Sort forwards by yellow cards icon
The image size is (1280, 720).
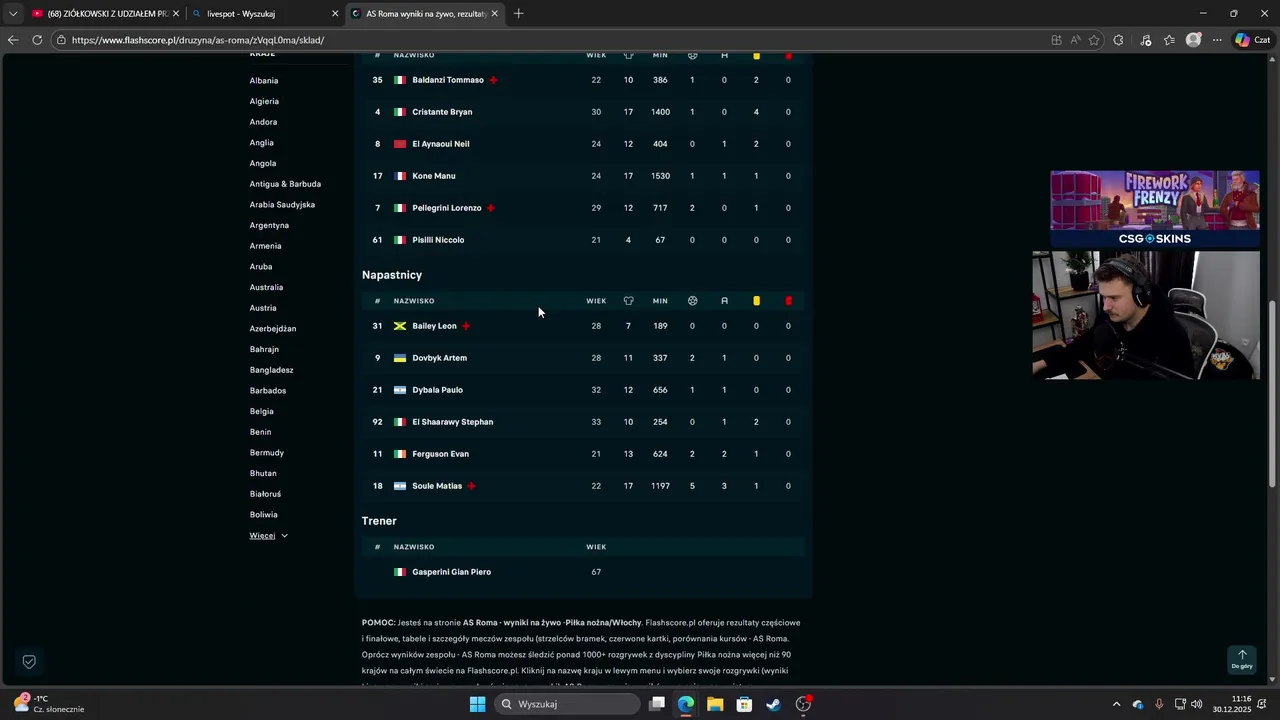(756, 301)
